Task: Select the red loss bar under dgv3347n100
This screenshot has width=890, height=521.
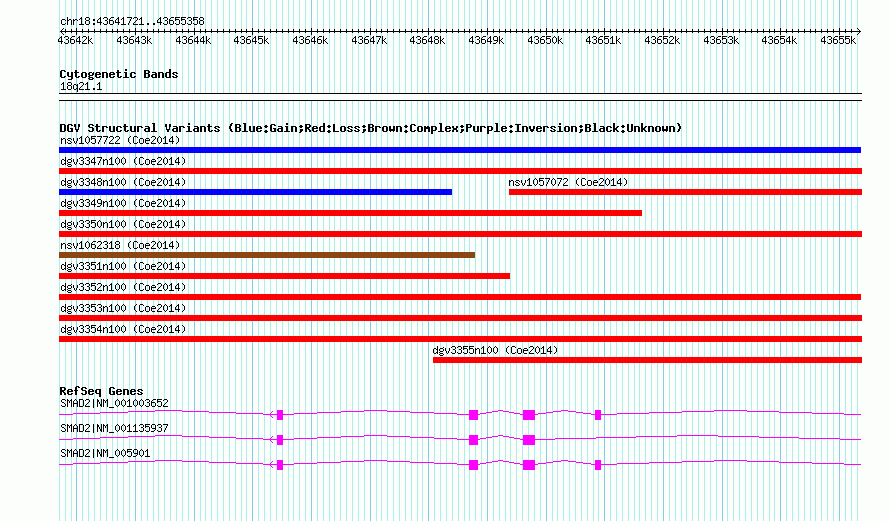Action: (460, 171)
